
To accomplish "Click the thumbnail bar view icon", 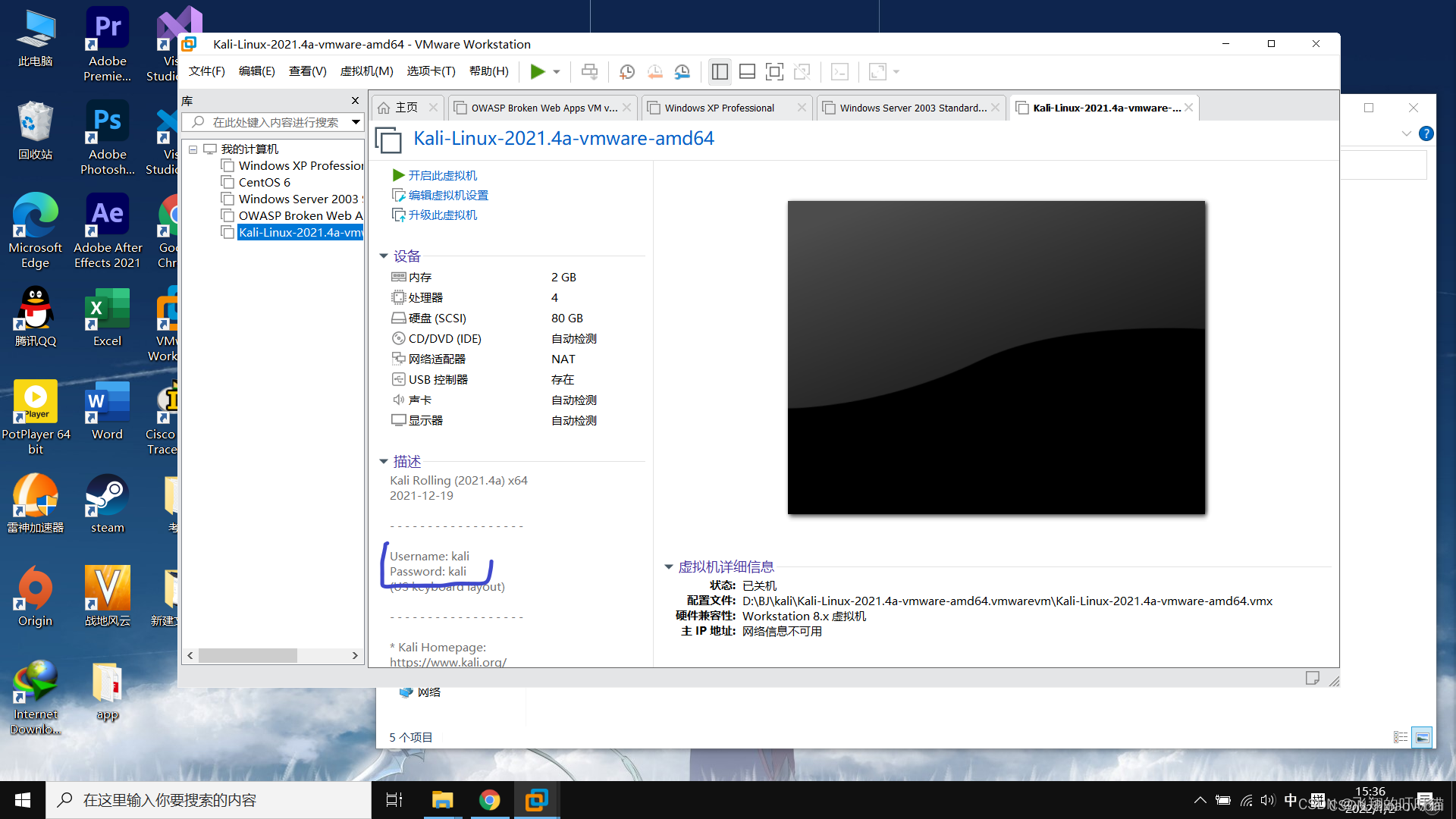I will coord(747,72).
